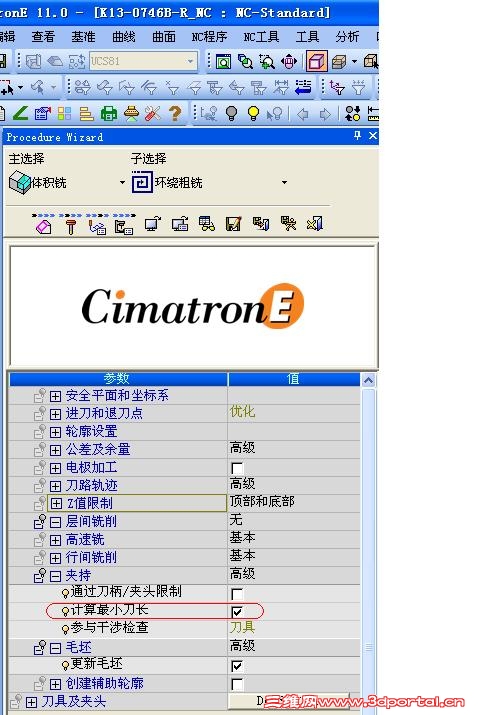
Task: Open the NC工具 menu
Action: (261, 36)
